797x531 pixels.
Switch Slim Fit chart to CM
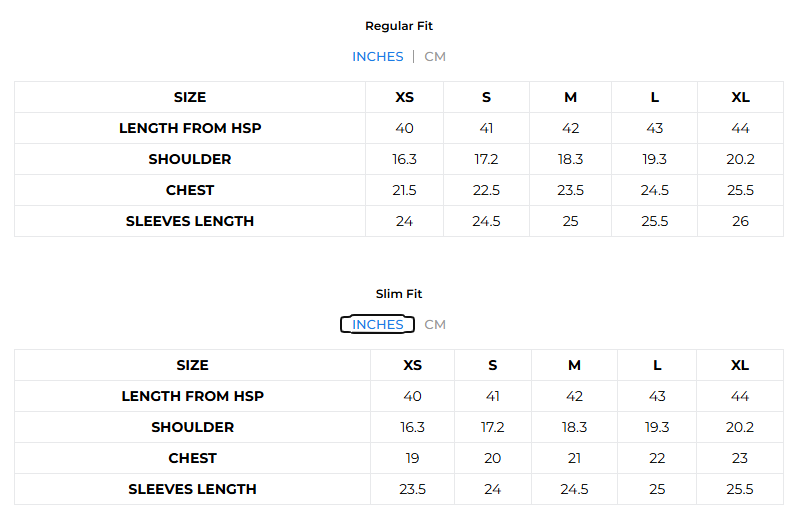click(435, 325)
